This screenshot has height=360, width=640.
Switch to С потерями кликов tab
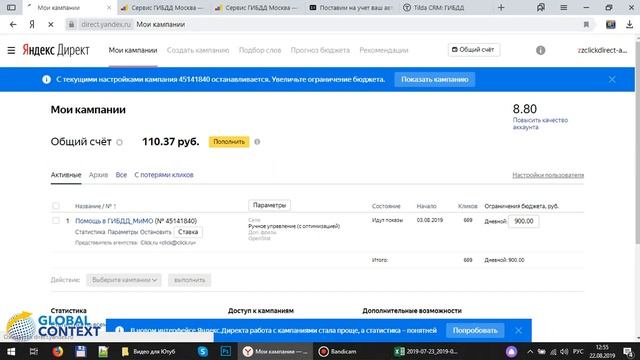click(x=164, y=175)
